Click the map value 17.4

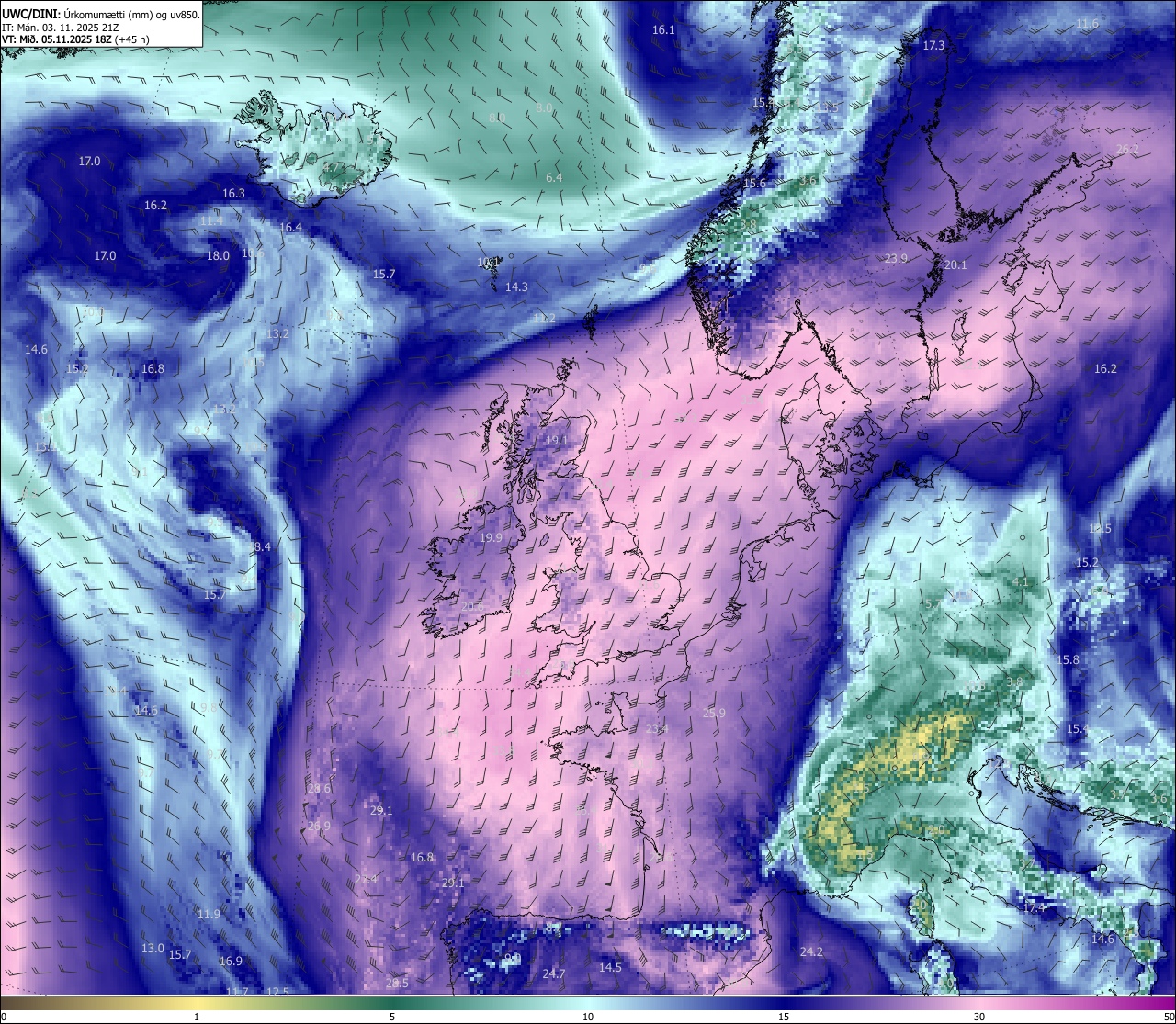tap(1035, 907)
